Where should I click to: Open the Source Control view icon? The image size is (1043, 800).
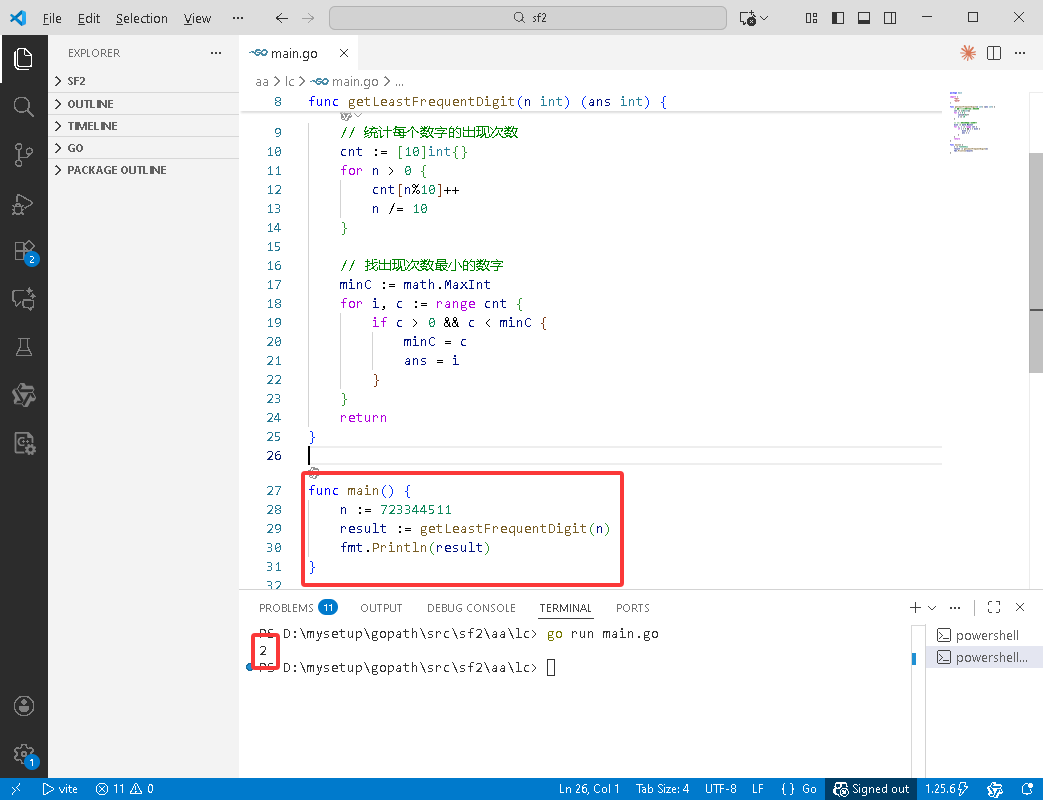pos(23,155)
